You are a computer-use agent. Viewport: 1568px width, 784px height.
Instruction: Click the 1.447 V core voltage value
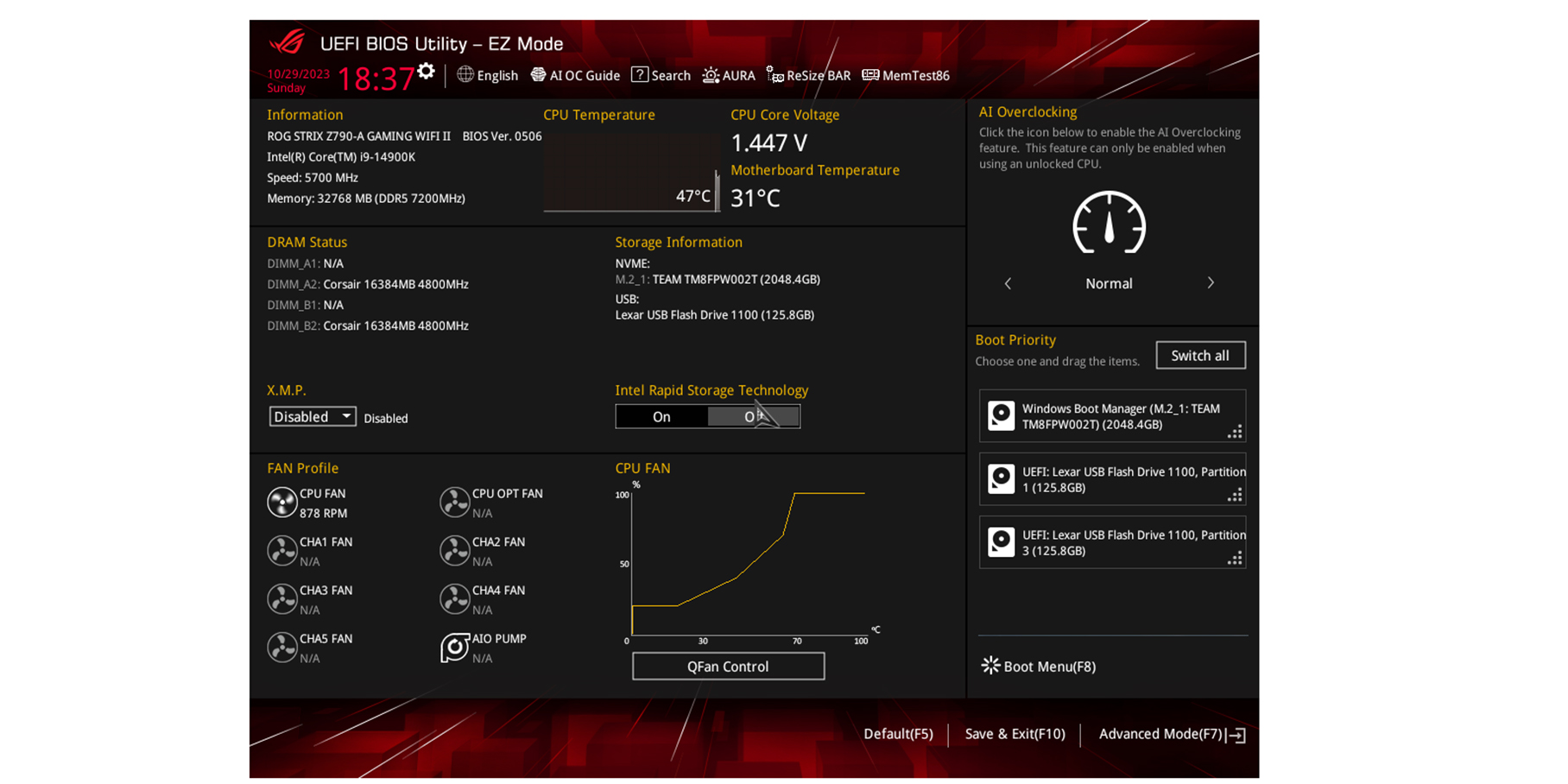768,142
